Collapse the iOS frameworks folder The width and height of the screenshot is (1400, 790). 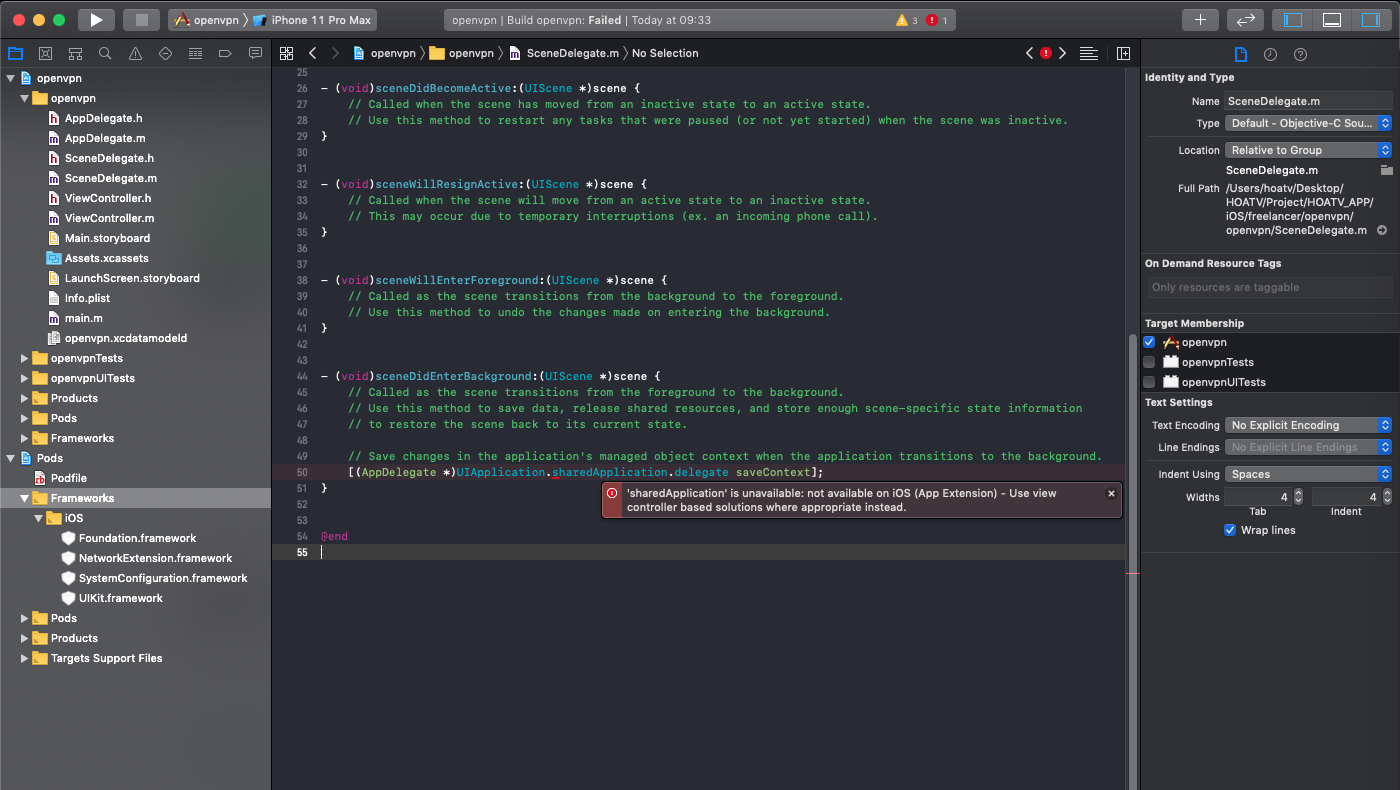(39, 518)
